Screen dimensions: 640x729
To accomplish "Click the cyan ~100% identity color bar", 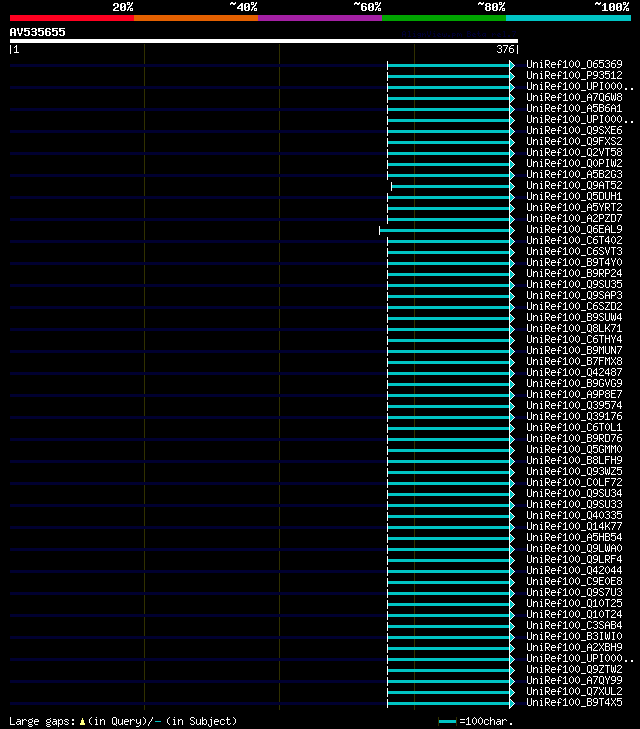I will [568, 18].
